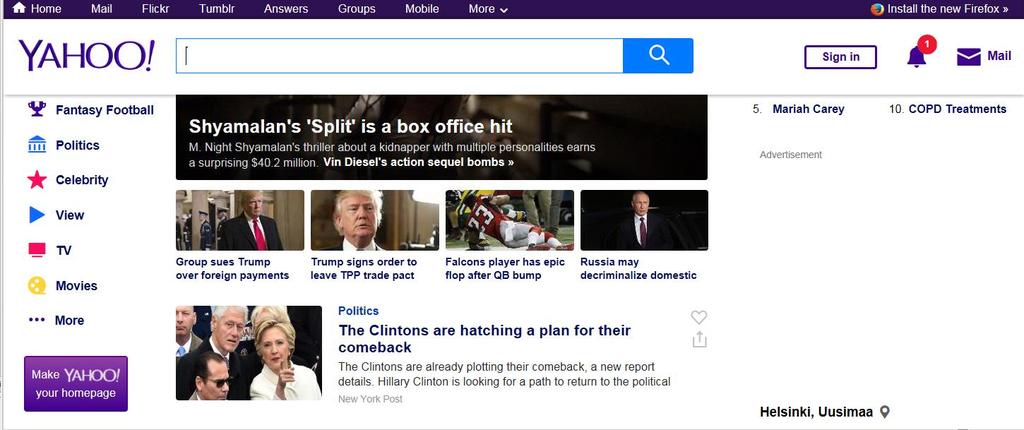The image size is (1024, 430).
Task: Open Russia may decriminalize domestic story
Action: (x=639, y=269)
